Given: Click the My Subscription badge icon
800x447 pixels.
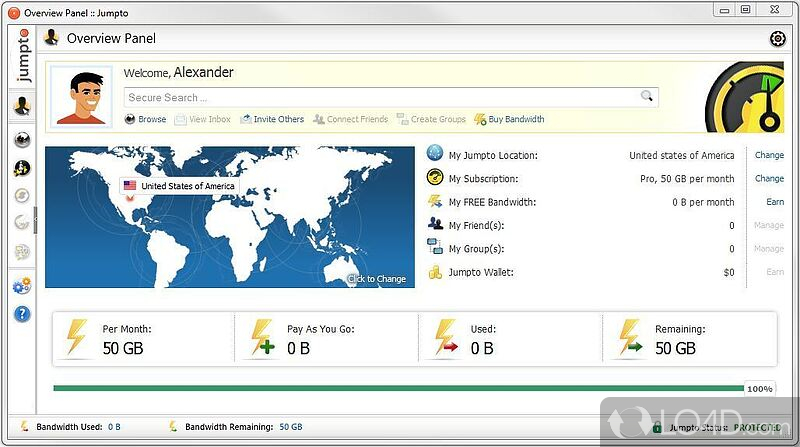Looking at the screenshot, I should (x=435, y=179).
